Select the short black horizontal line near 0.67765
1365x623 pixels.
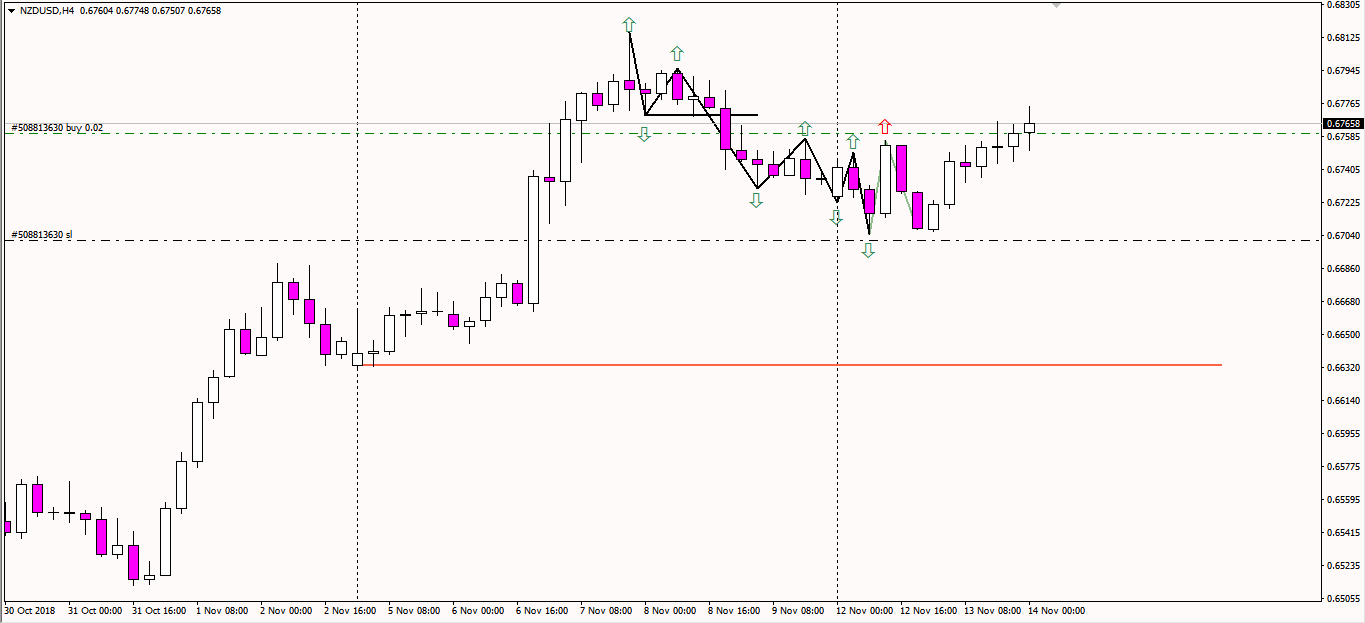pos(701,115)
